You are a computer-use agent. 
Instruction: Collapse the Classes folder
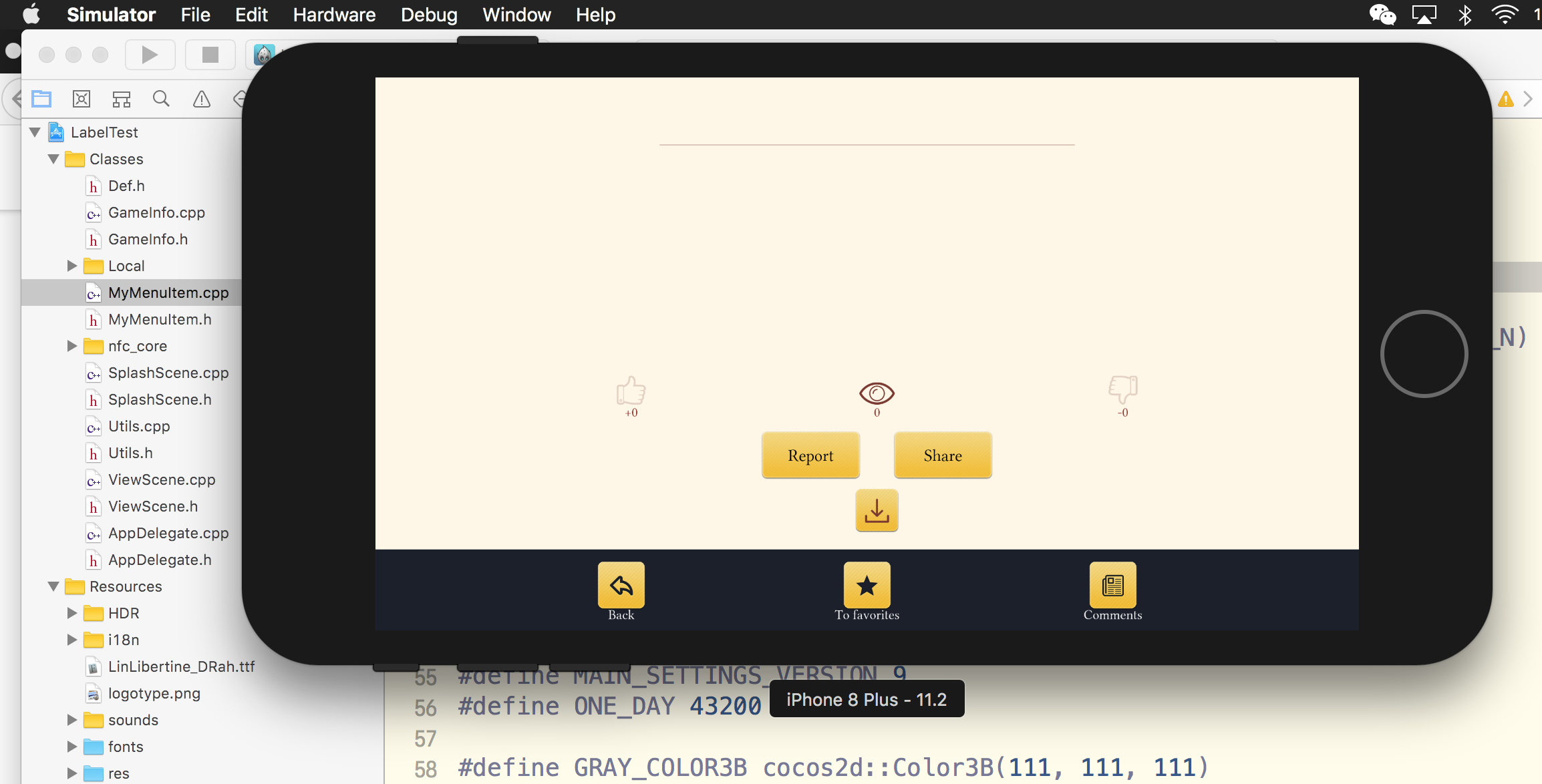[x=53, y=159]
